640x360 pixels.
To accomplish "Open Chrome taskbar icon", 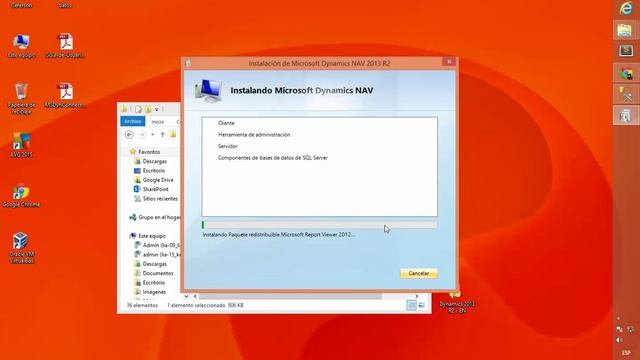I will 626,73.
